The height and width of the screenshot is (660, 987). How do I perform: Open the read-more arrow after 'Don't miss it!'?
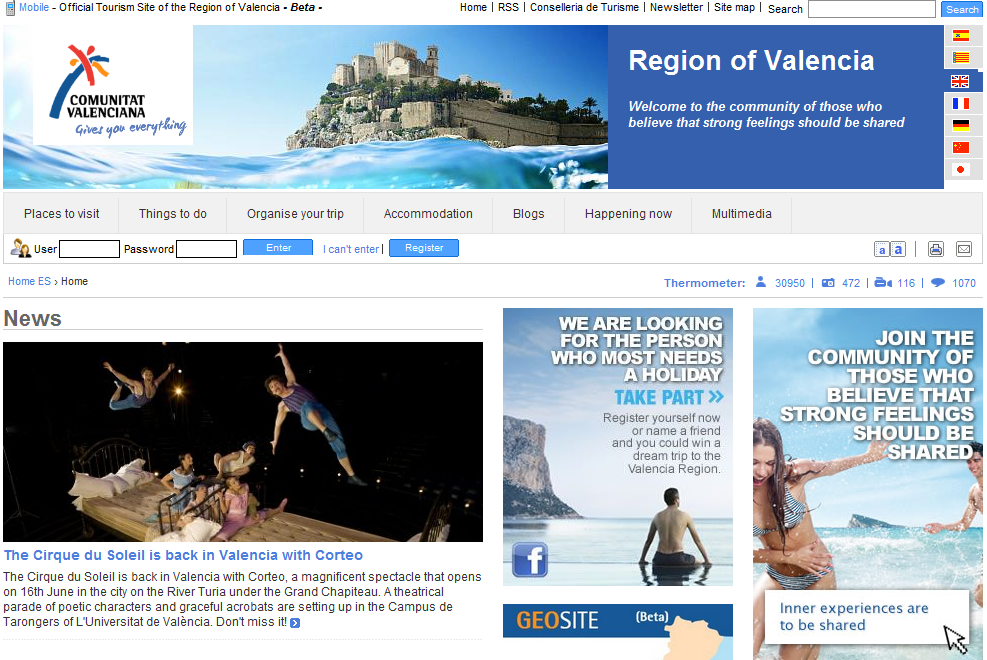(x=295, y=623)
